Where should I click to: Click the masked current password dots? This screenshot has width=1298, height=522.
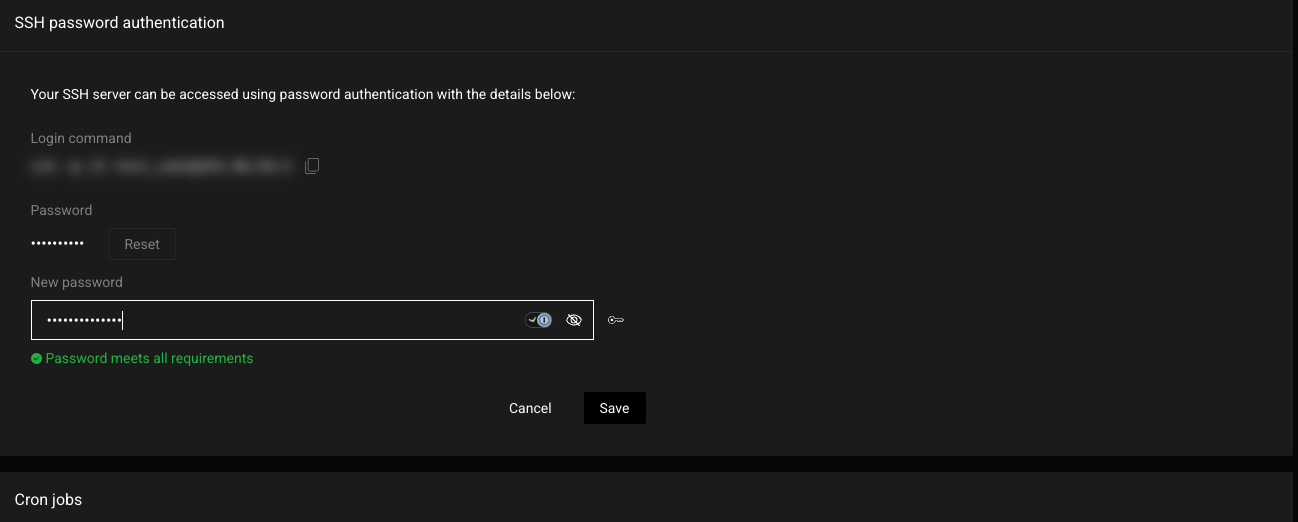pos(57,244)
